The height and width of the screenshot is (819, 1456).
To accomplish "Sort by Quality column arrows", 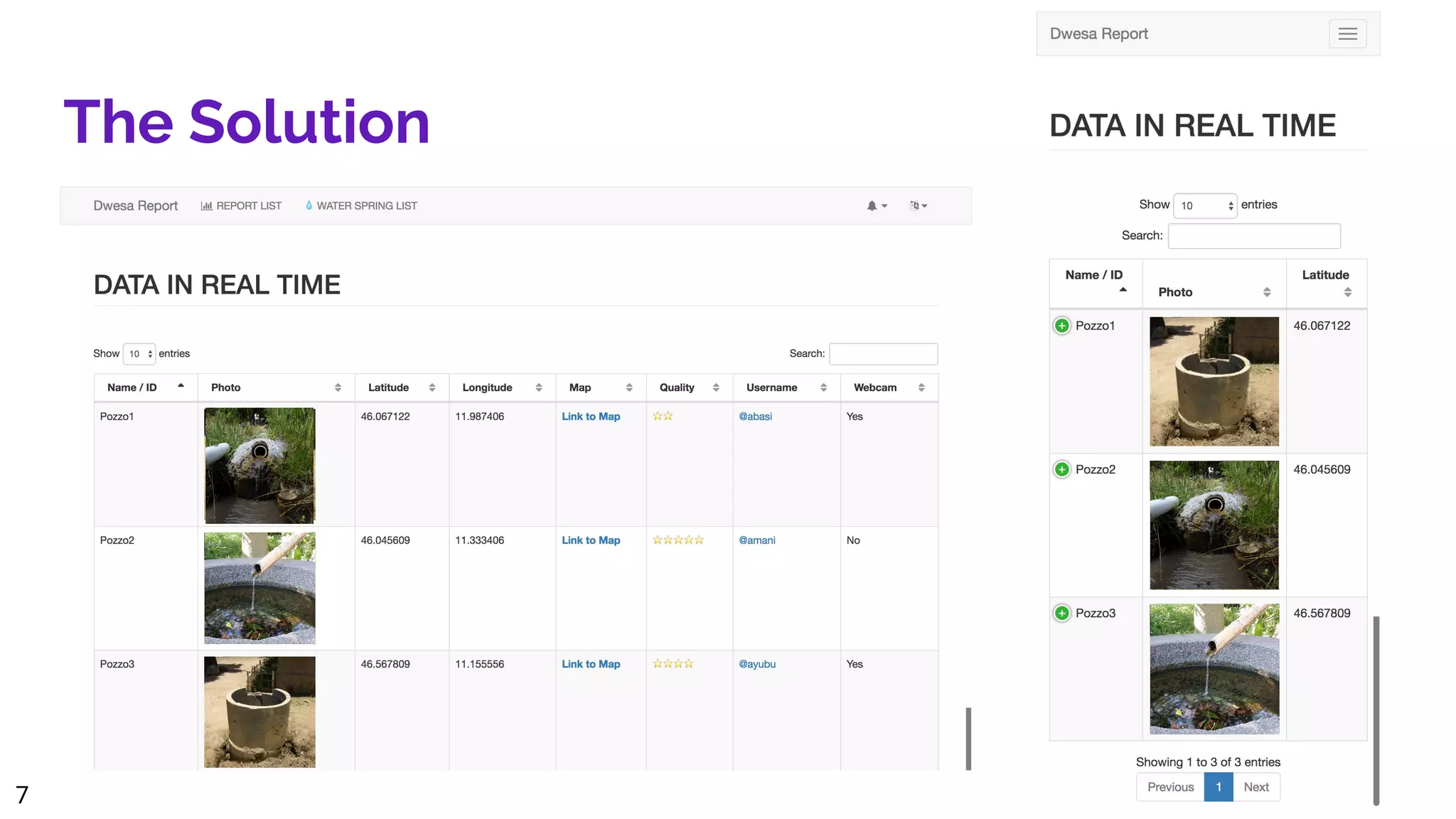I will click(716, 388).
